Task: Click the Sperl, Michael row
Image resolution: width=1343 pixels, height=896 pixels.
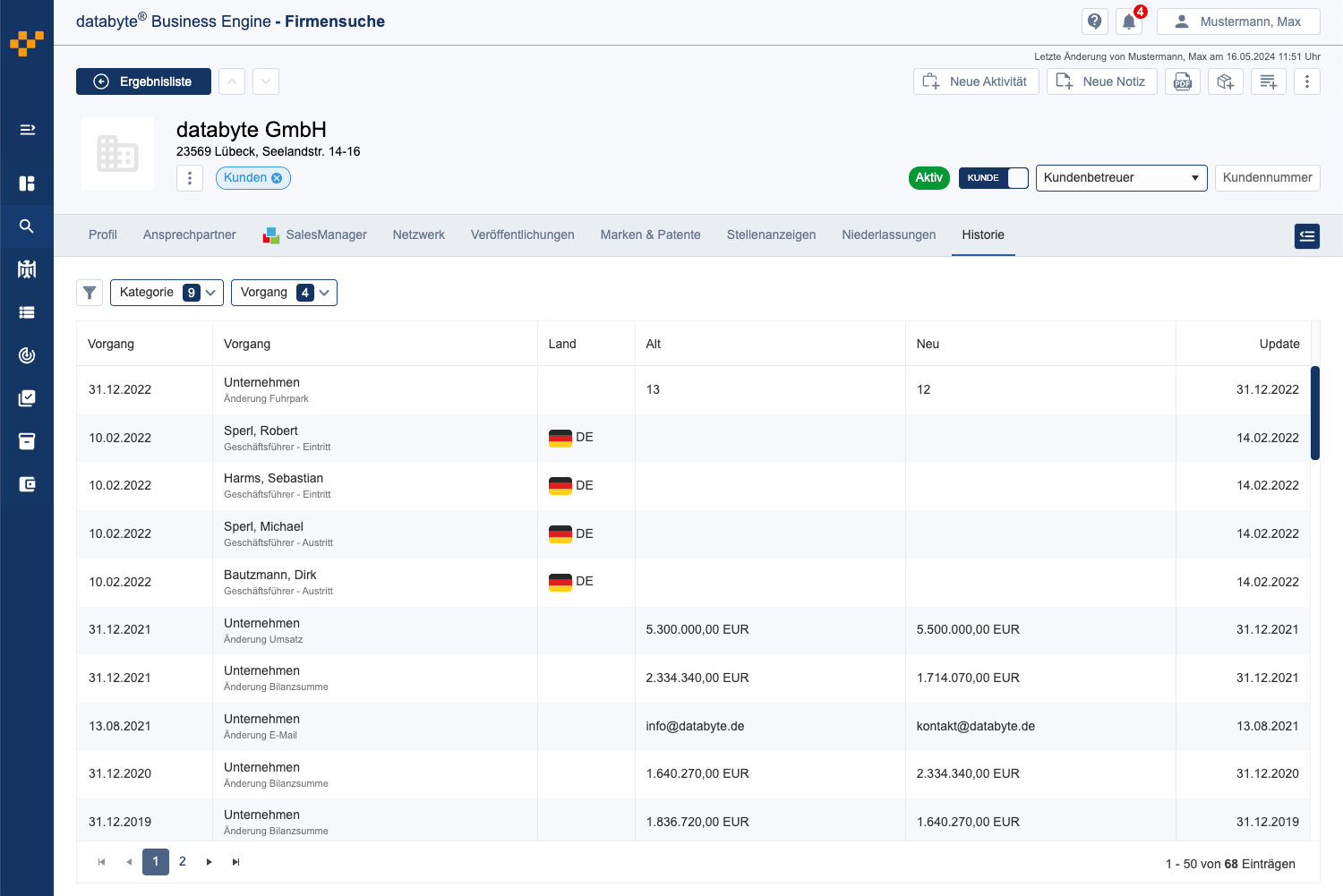Action: pyautogui.click(x=694, y=534)
